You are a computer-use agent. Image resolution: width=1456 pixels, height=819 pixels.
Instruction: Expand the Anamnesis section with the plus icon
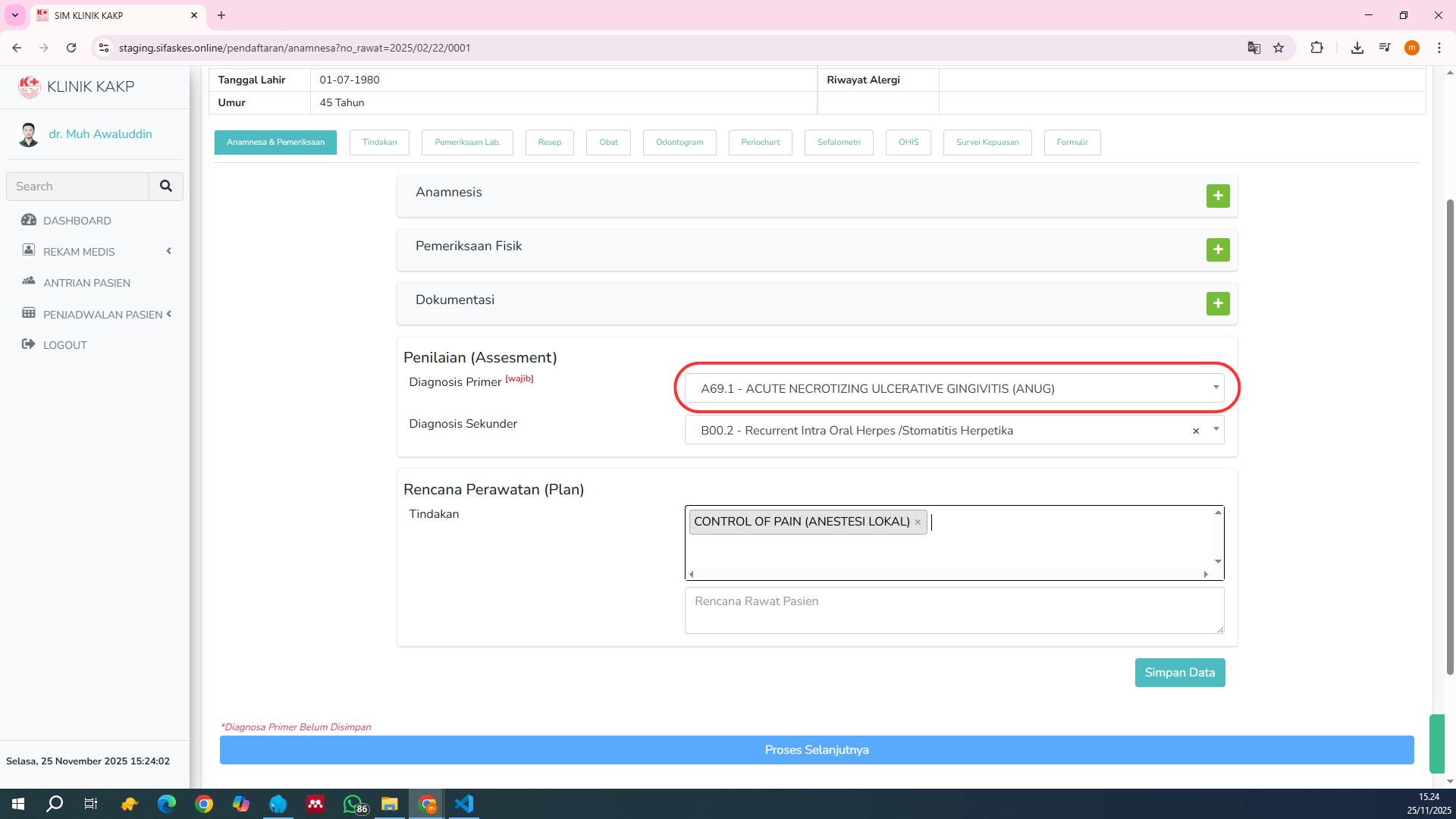[1217, 196]
